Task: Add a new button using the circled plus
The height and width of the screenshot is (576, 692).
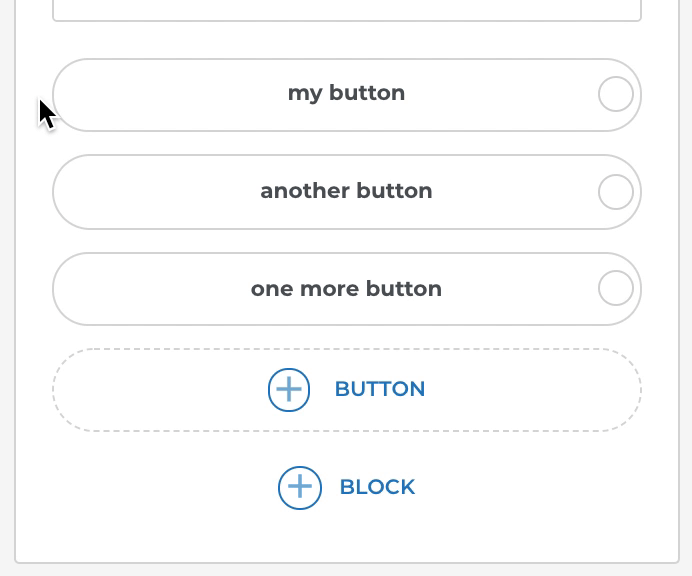Action: 289,389
